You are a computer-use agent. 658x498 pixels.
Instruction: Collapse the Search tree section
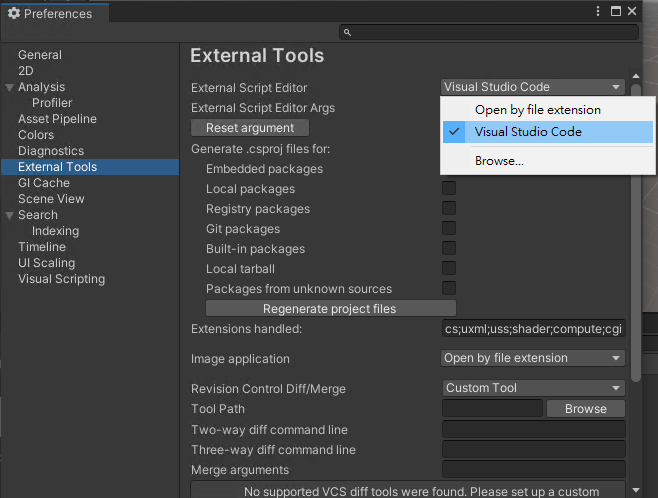(x=10, y=216)
